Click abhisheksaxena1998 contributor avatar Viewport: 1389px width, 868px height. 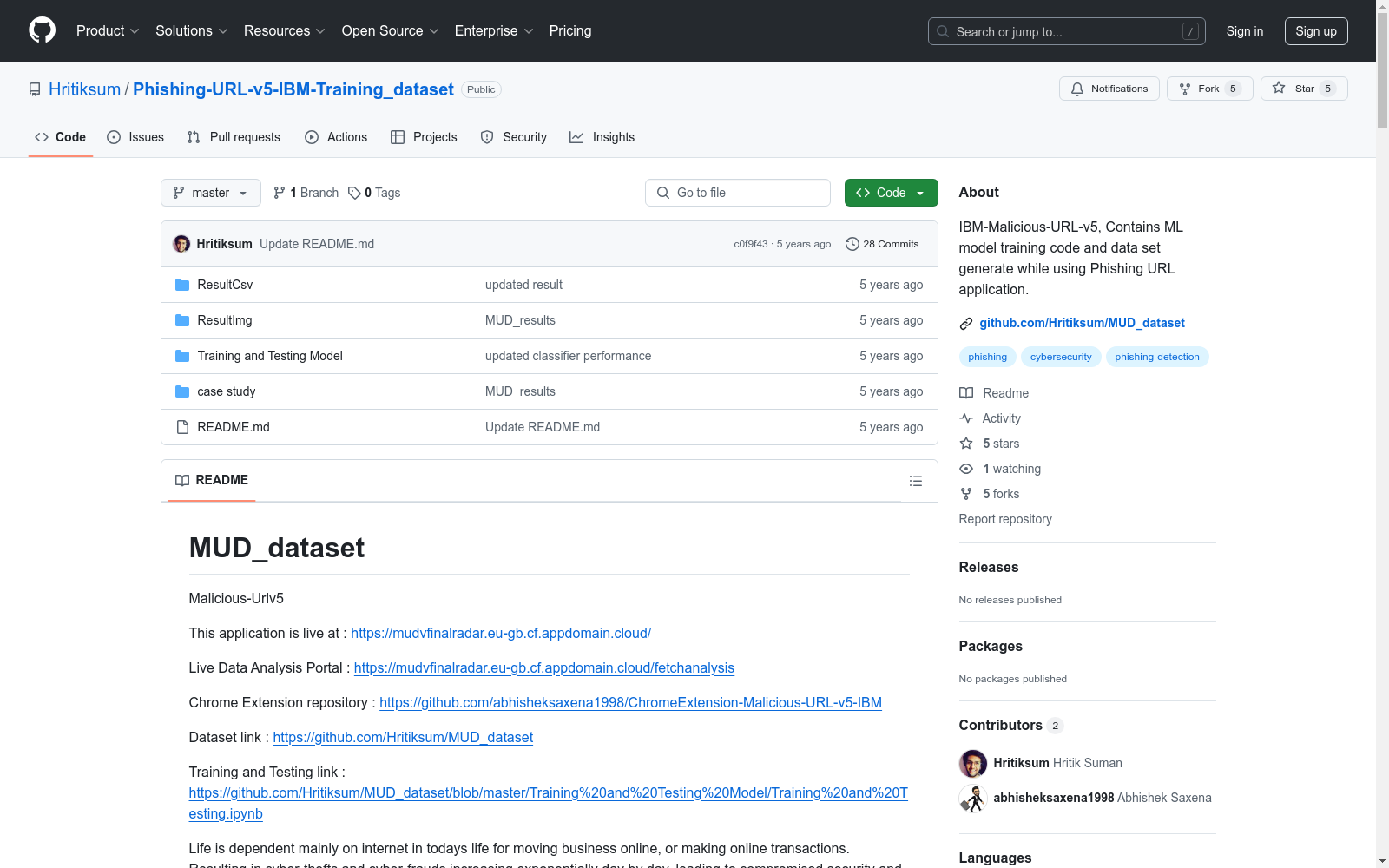pyautogui.click(x=973, y=798)
